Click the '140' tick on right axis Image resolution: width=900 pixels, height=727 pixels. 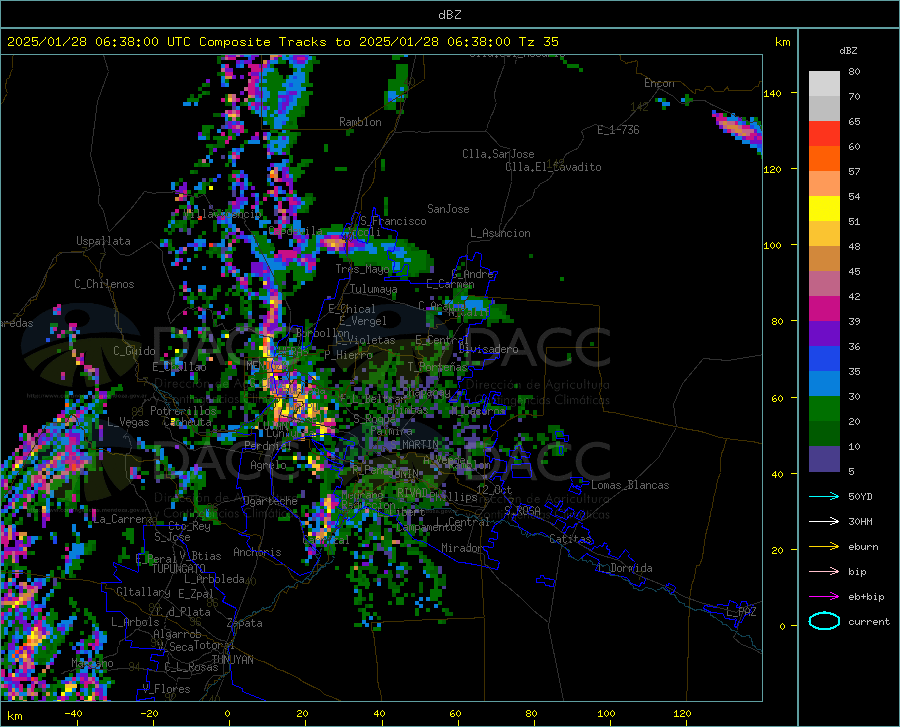tap(772, 94)
